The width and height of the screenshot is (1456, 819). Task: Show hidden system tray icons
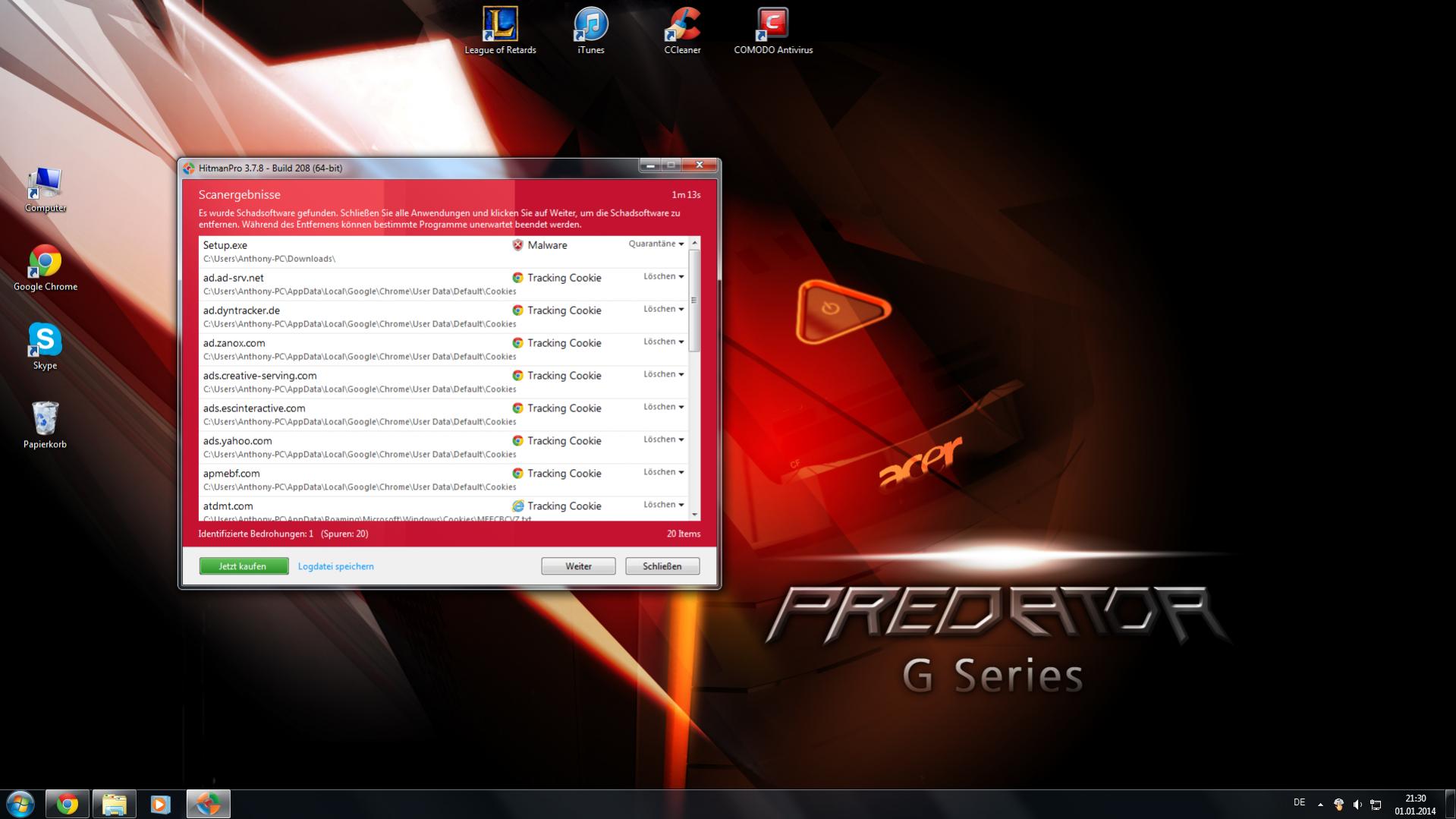(x=1320, y=804)
